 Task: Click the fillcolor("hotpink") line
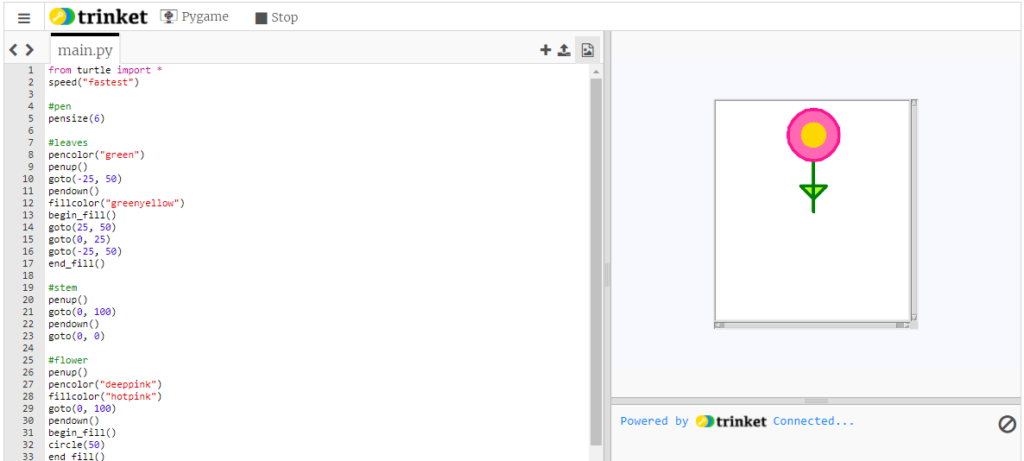[x=105, y=396]
